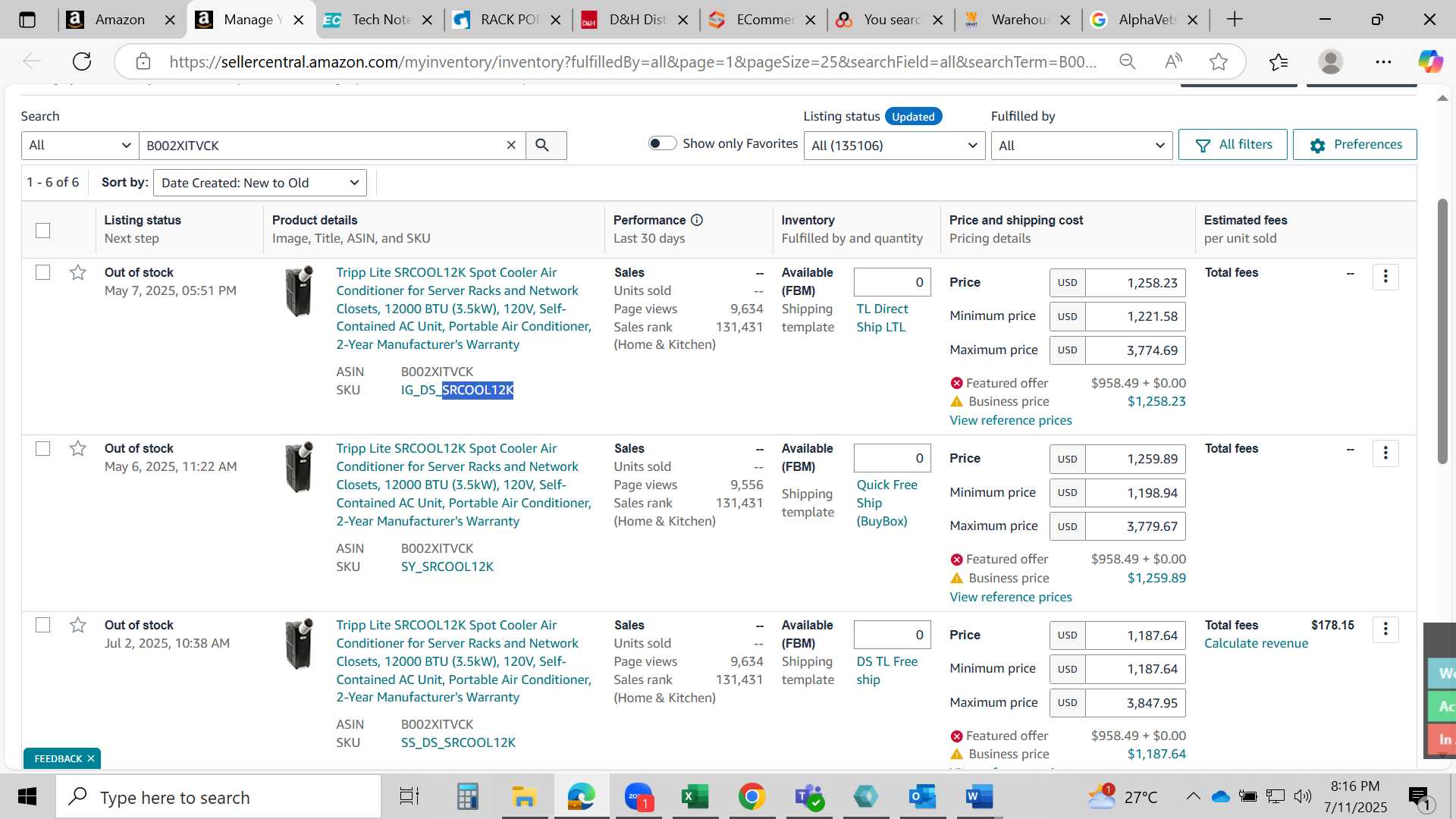Open a new browser tab
The width and height of the screenshot is (1456, 819).
click(1235, 20)
